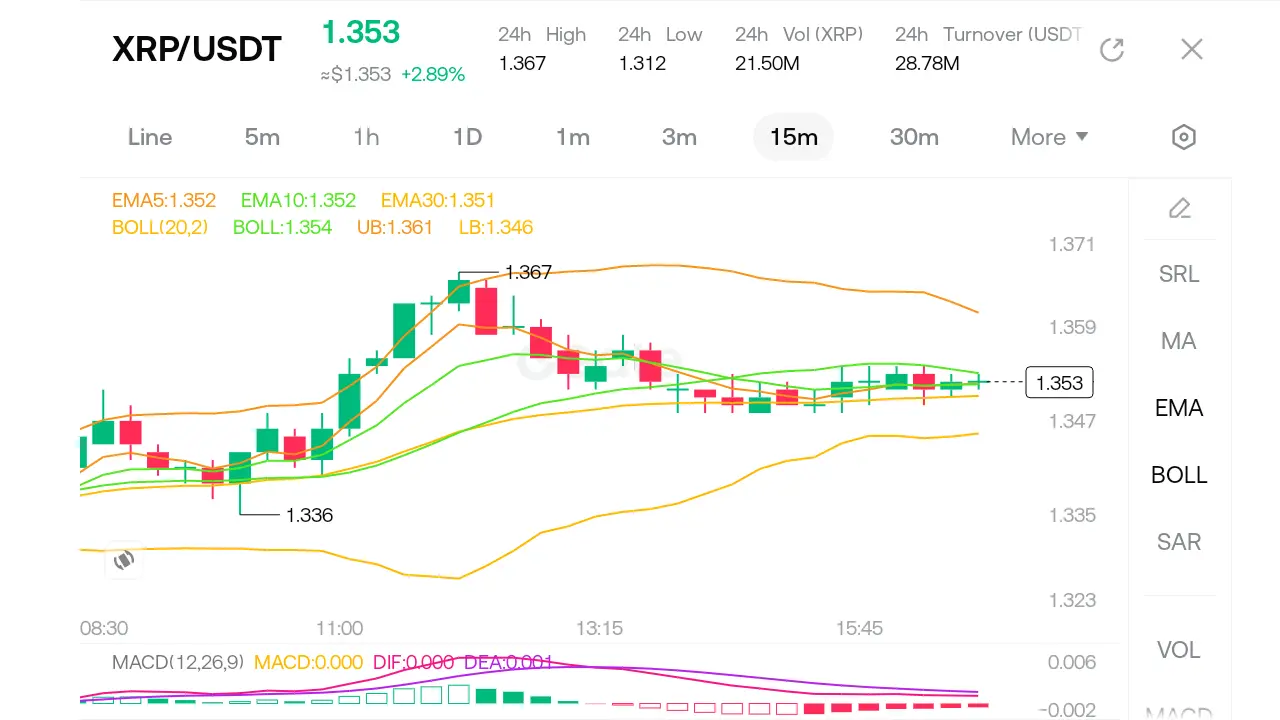
Task: Select the 30m timeframe tab
Action: pos(914,137)
